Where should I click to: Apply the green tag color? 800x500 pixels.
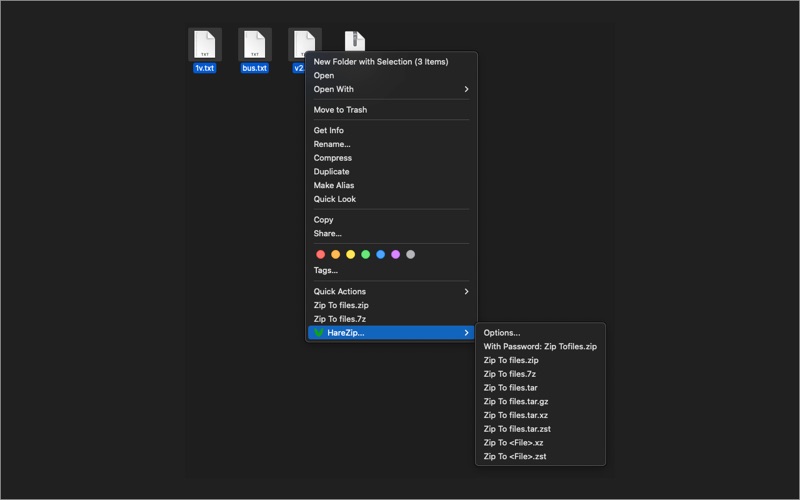click(365, 255)
